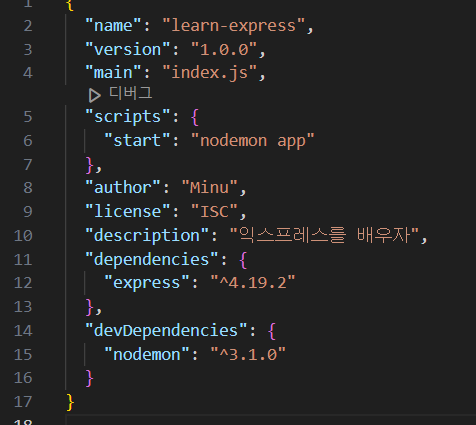Click the opening brace after "scripts"
The width and height of the screenshot is (476, 425).
195,117
